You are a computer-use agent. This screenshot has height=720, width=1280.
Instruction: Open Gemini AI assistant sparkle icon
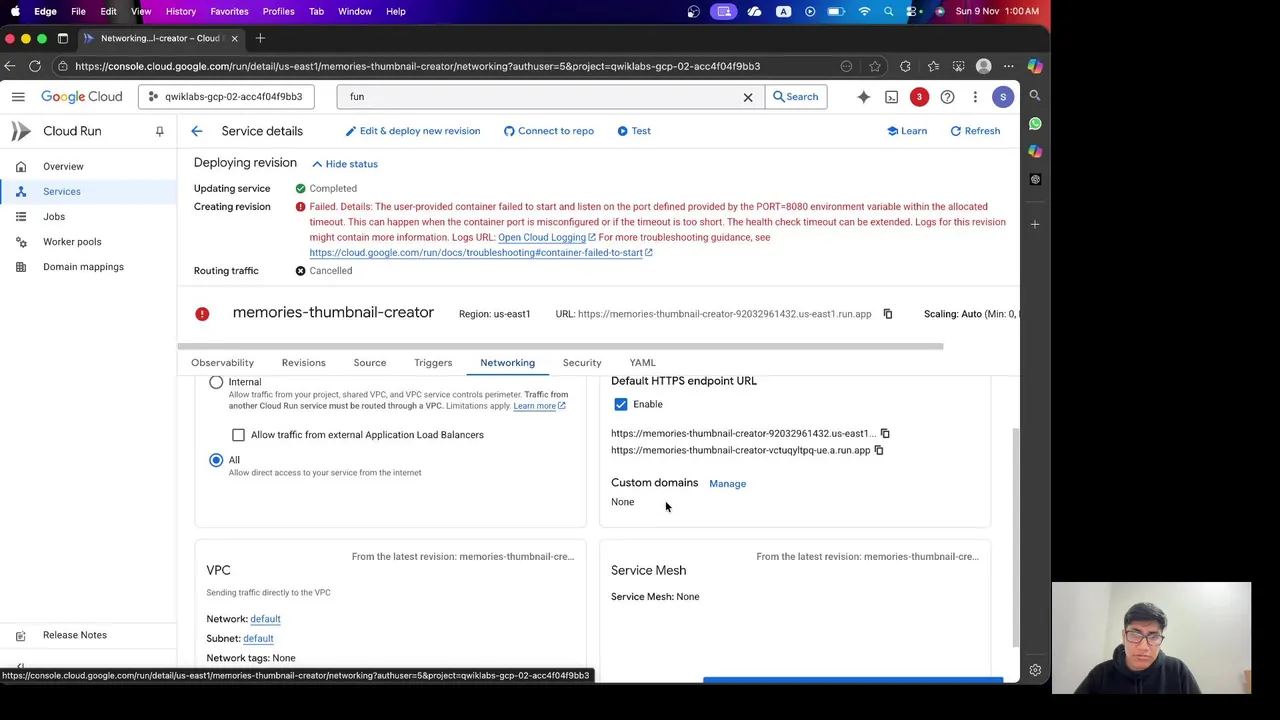click(863, 97)
